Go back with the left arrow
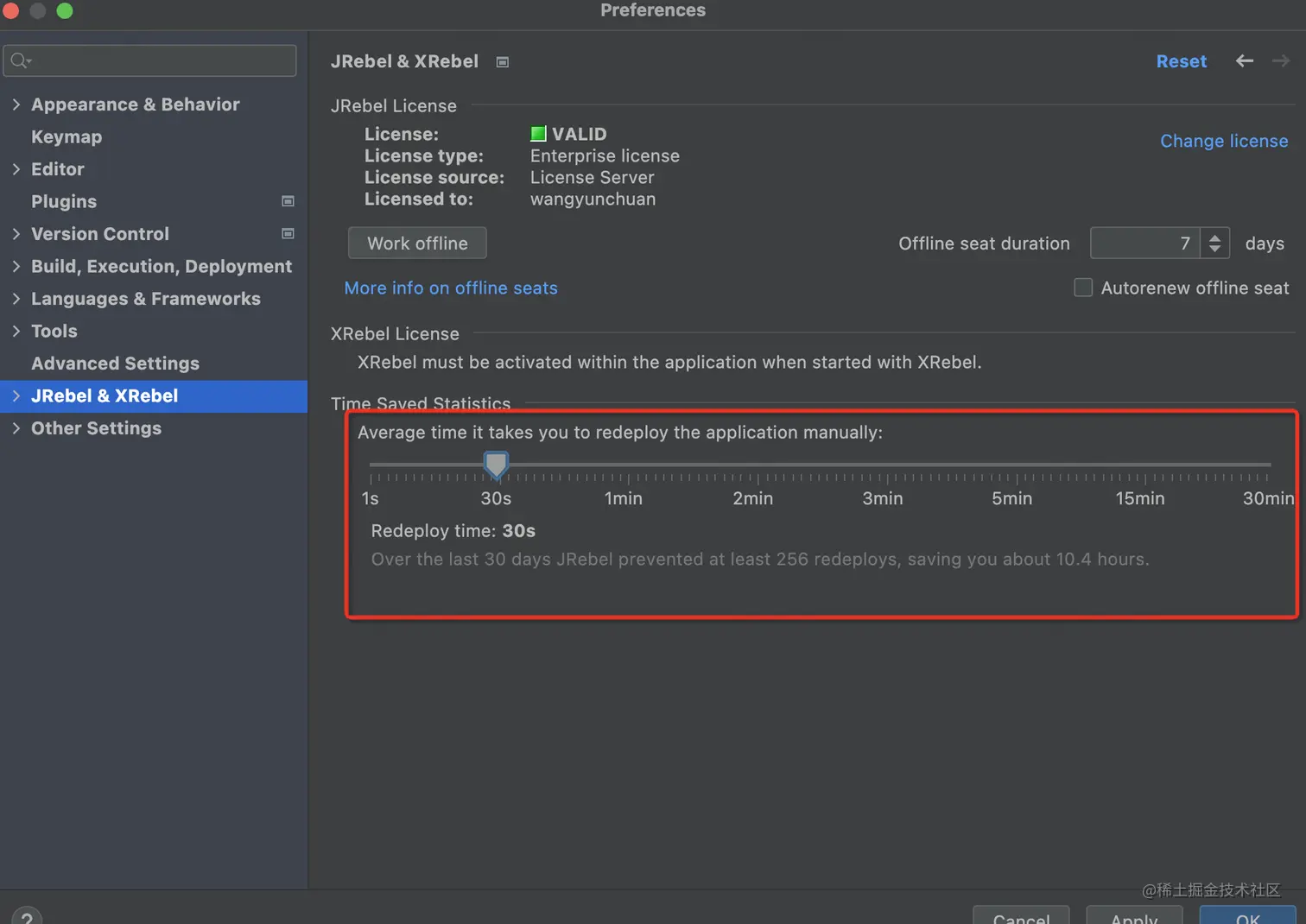 point(1244,60)
